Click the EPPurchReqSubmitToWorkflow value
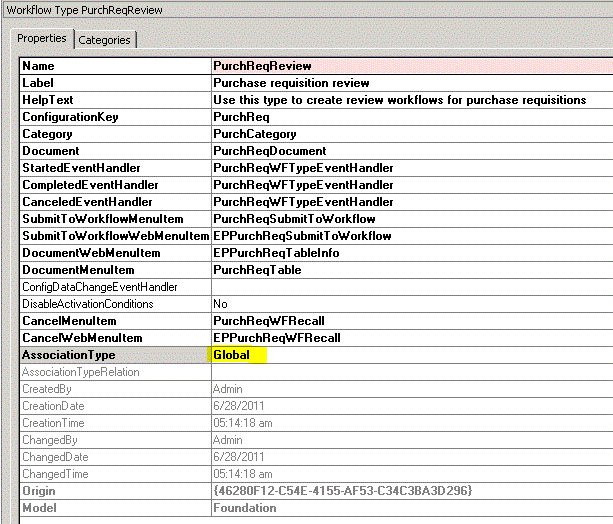The height and width of the screenshot is (524, 613). click(x=302, y=236)
